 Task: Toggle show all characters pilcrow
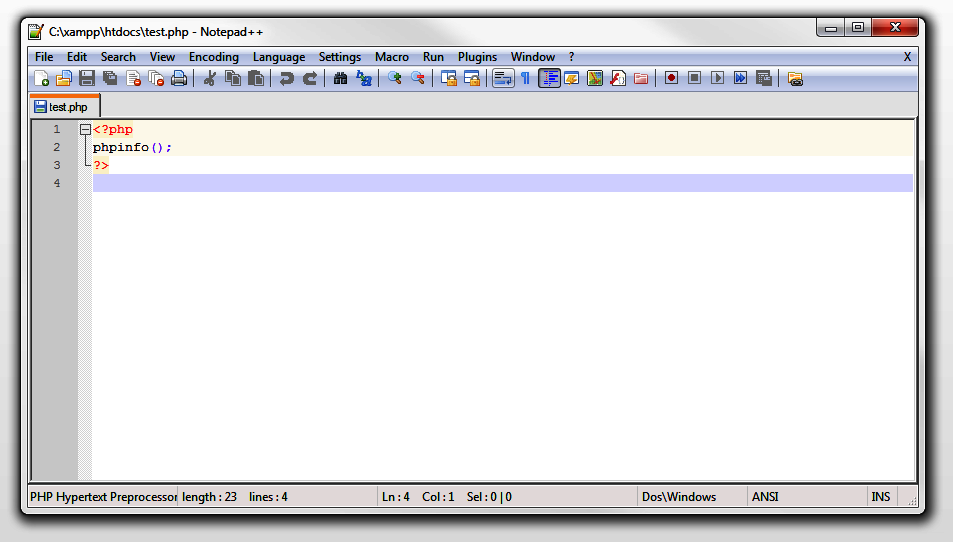[x=525, y=79]
